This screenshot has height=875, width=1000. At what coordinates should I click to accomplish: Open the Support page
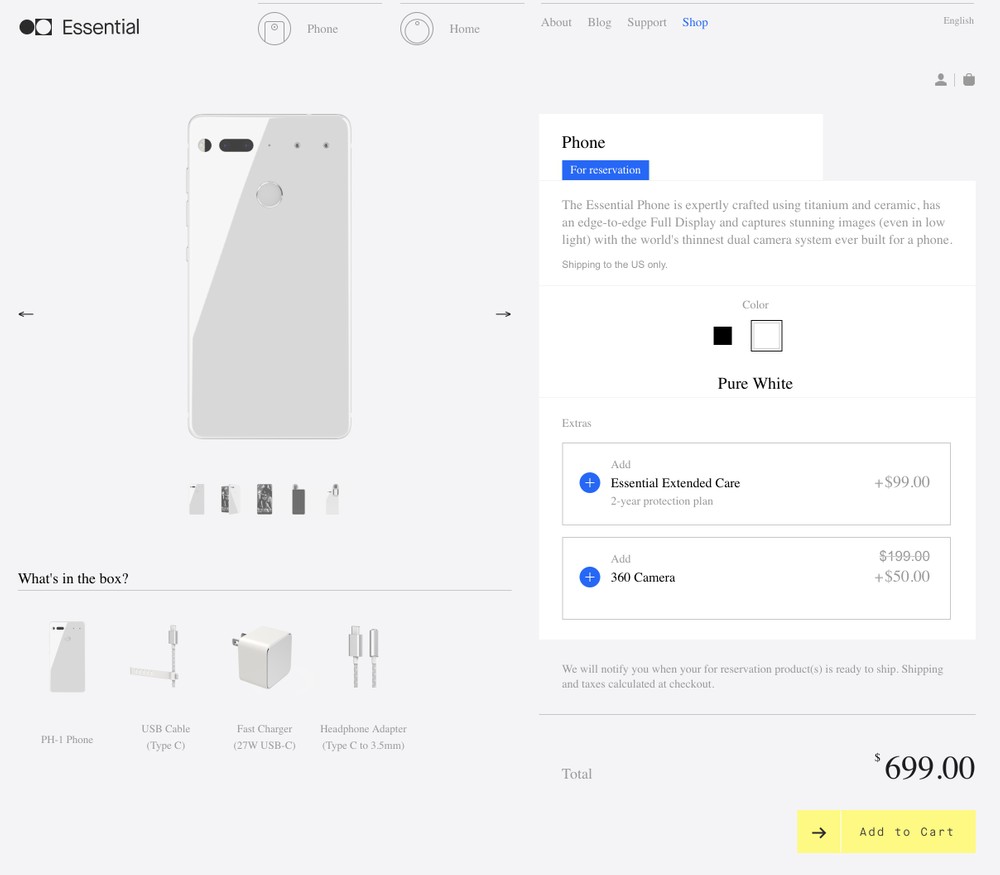[647, 22]
